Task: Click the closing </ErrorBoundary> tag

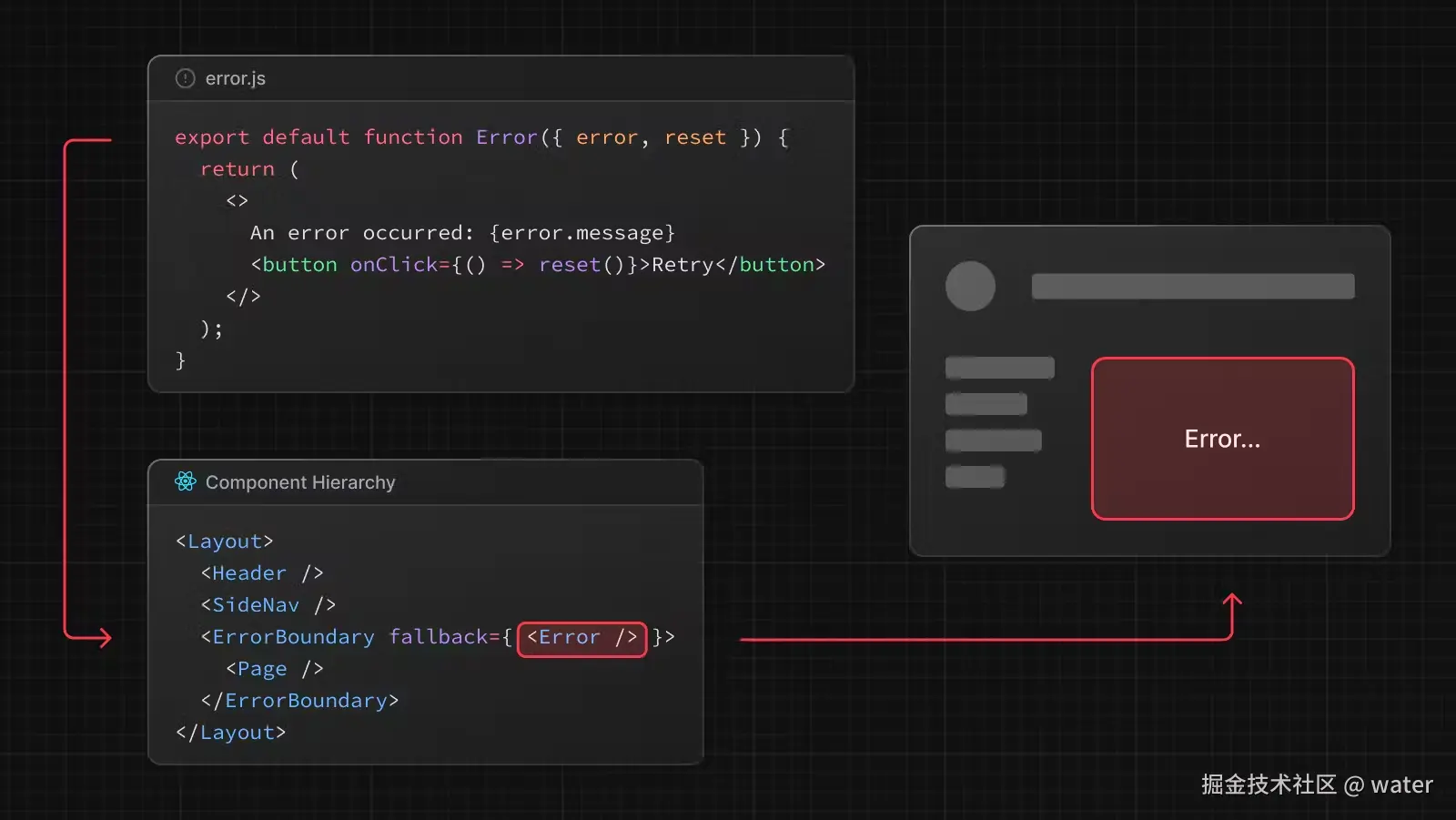Action: (299, 701)
